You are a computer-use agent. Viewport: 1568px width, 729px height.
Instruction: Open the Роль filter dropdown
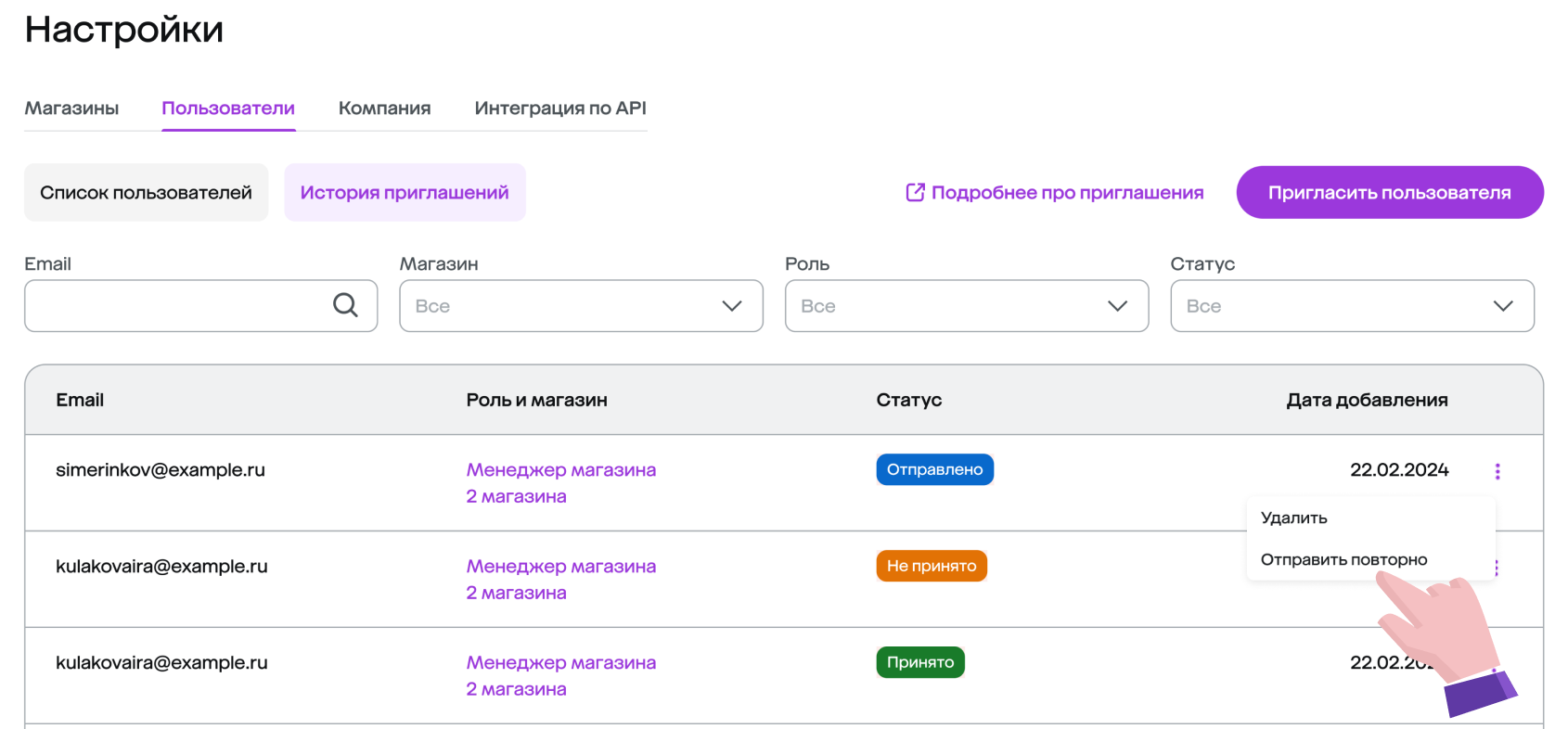(966, 306)
